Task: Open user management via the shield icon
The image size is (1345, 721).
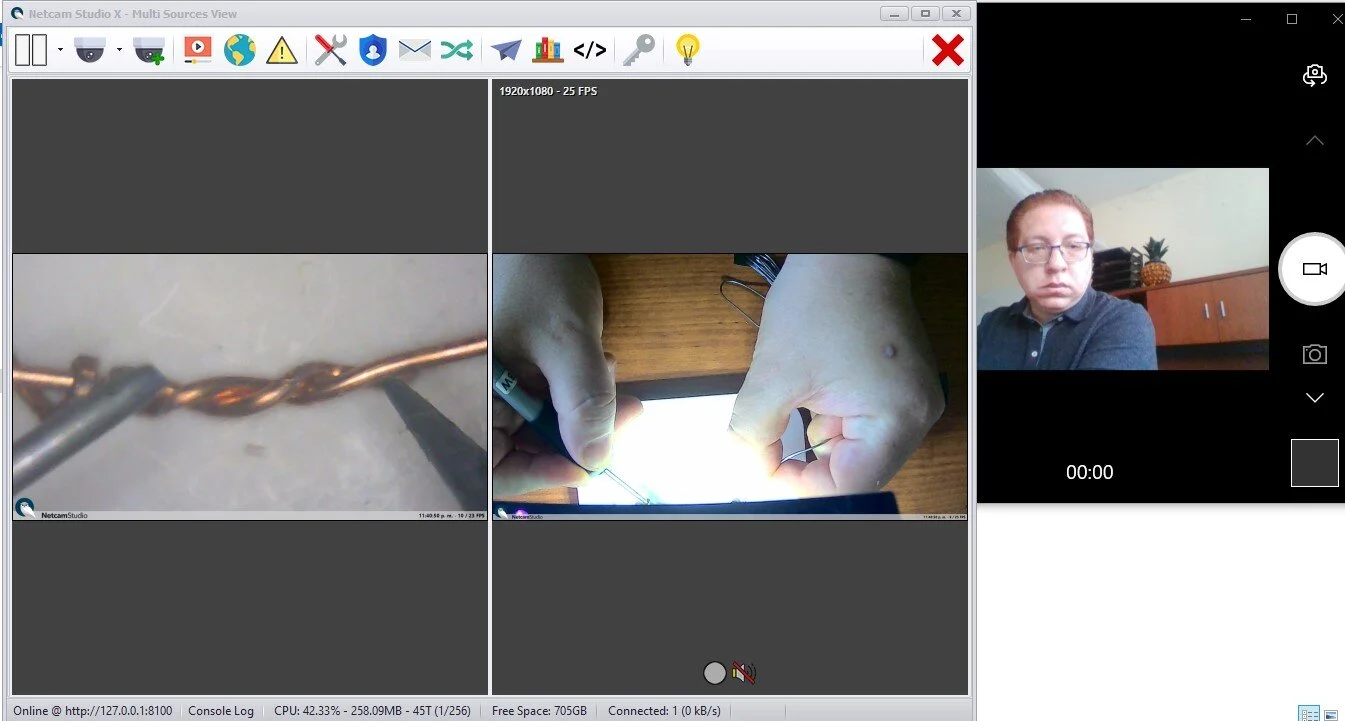Action: pyautogui.click(x=371, y=49)
